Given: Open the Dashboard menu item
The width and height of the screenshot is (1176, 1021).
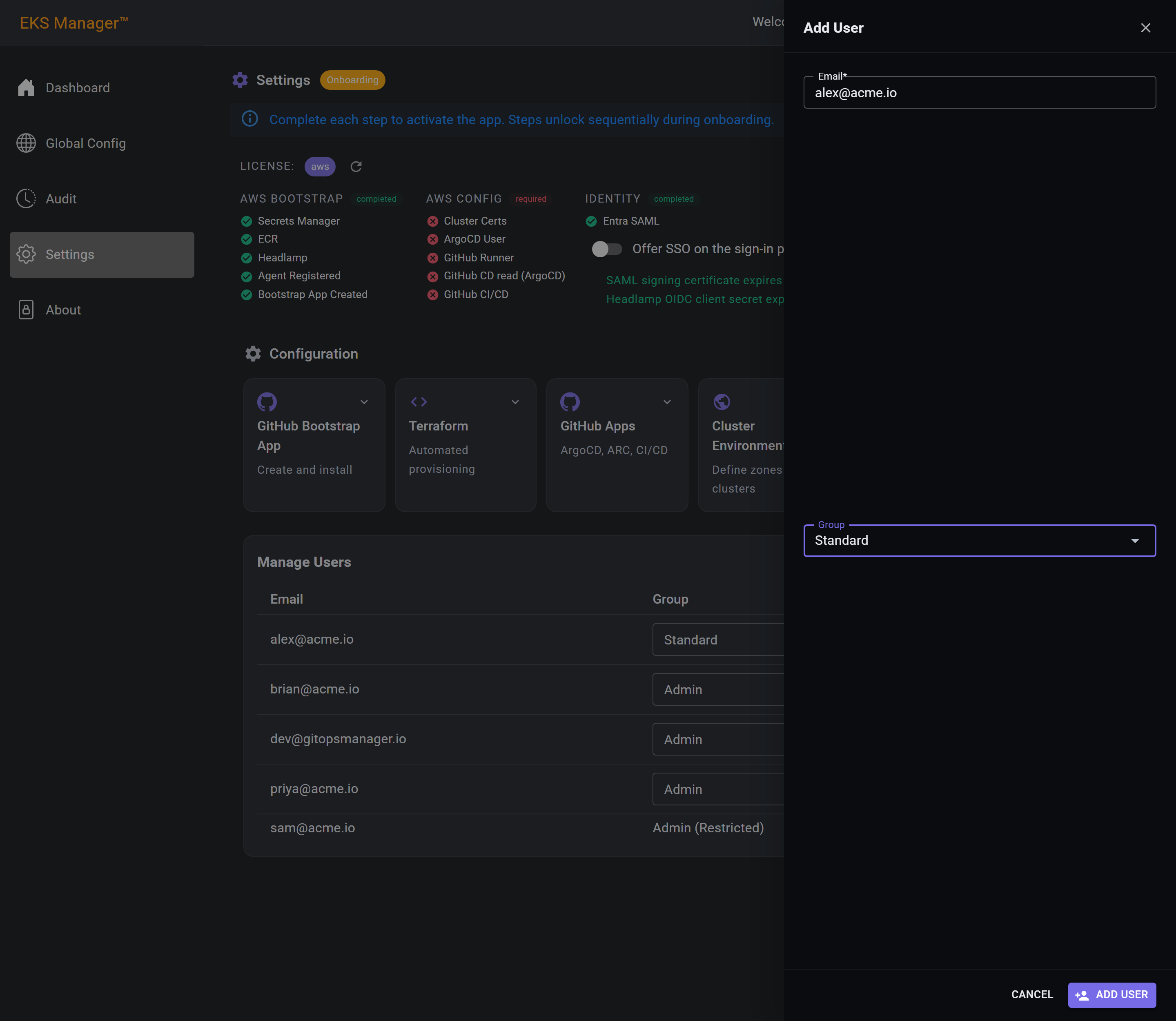Looking at the screenshot, I should tap(102, 88).
